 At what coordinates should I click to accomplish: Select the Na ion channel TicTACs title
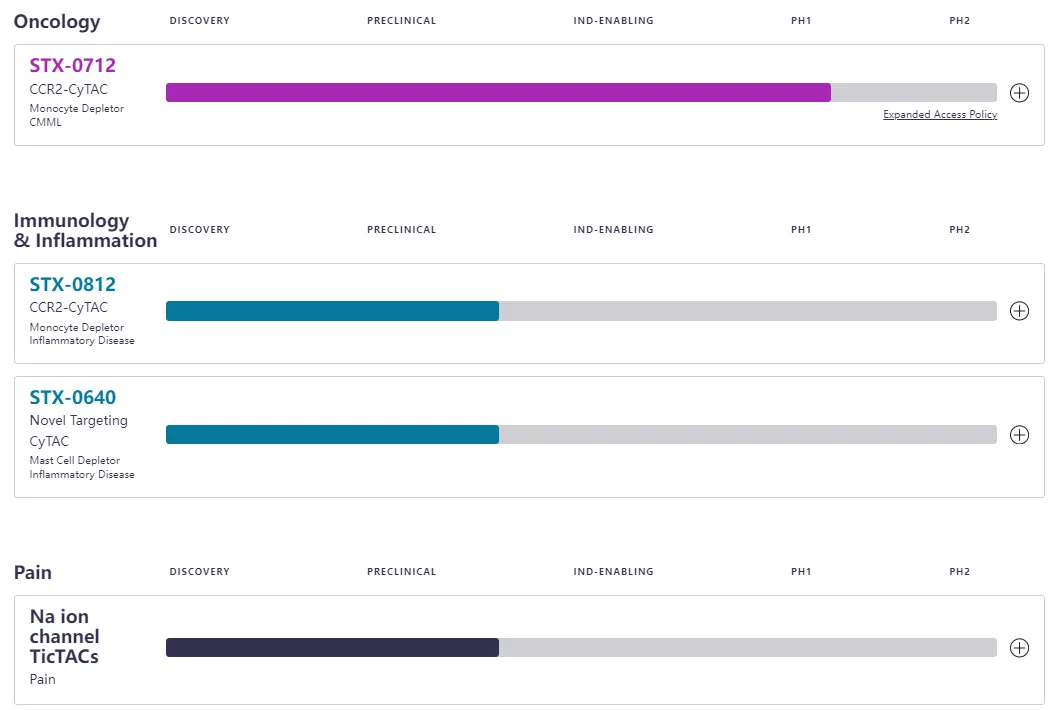(x=64, y=637)
